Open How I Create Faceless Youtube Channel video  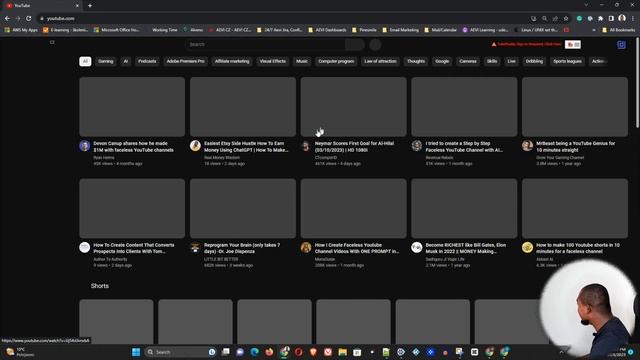(x=357, y=248)
